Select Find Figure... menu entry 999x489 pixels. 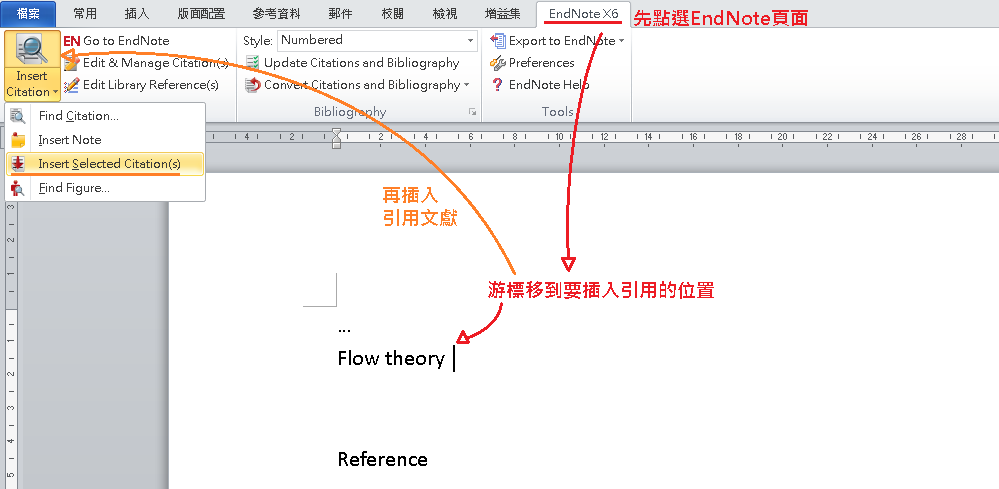click(105, 188)
